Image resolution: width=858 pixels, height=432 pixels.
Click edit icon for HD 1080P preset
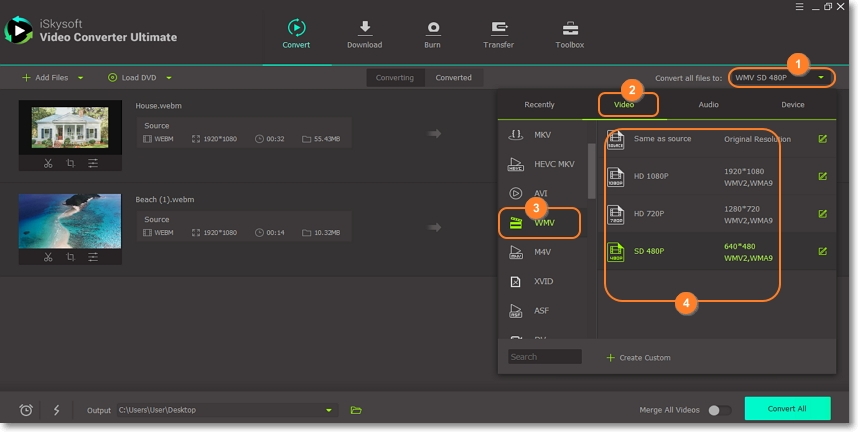pos(822,176)
